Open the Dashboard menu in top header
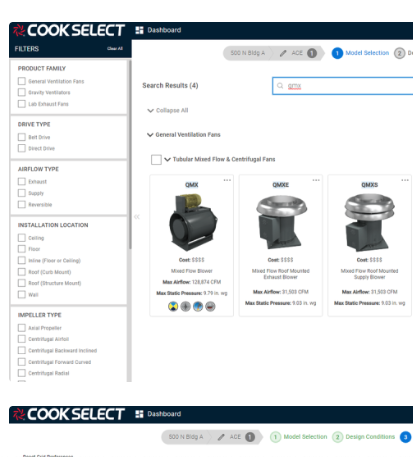The image size is (413, 457). point(164,30)
